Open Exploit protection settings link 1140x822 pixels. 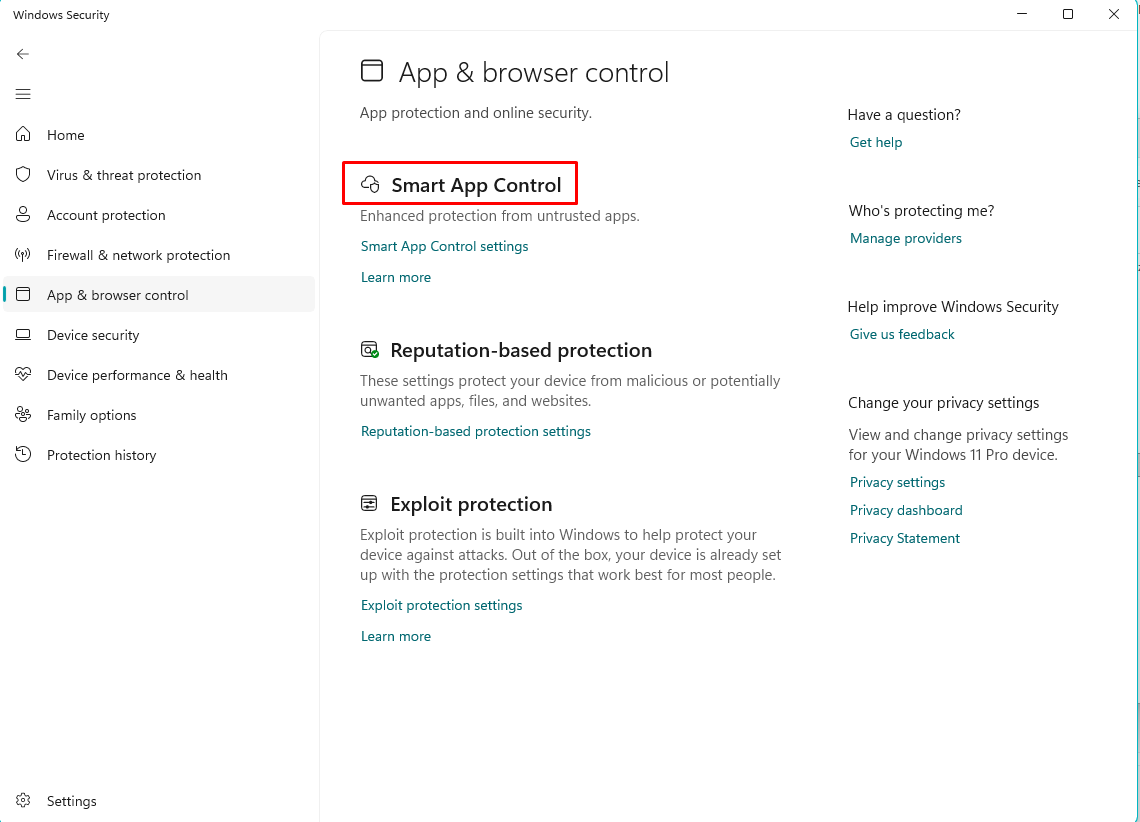[441, 605]
